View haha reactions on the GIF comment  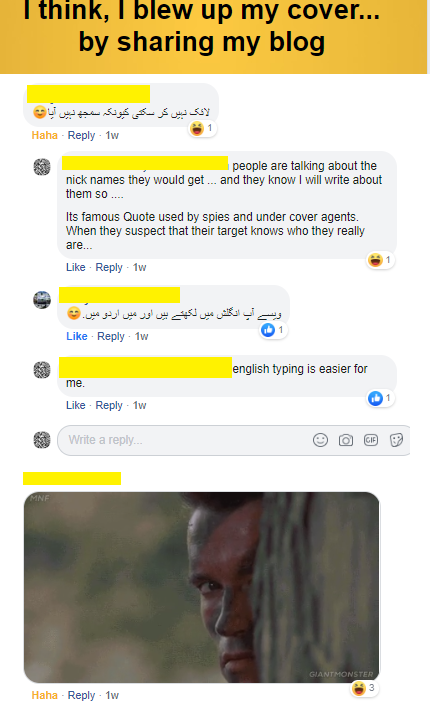click(364, 688)
